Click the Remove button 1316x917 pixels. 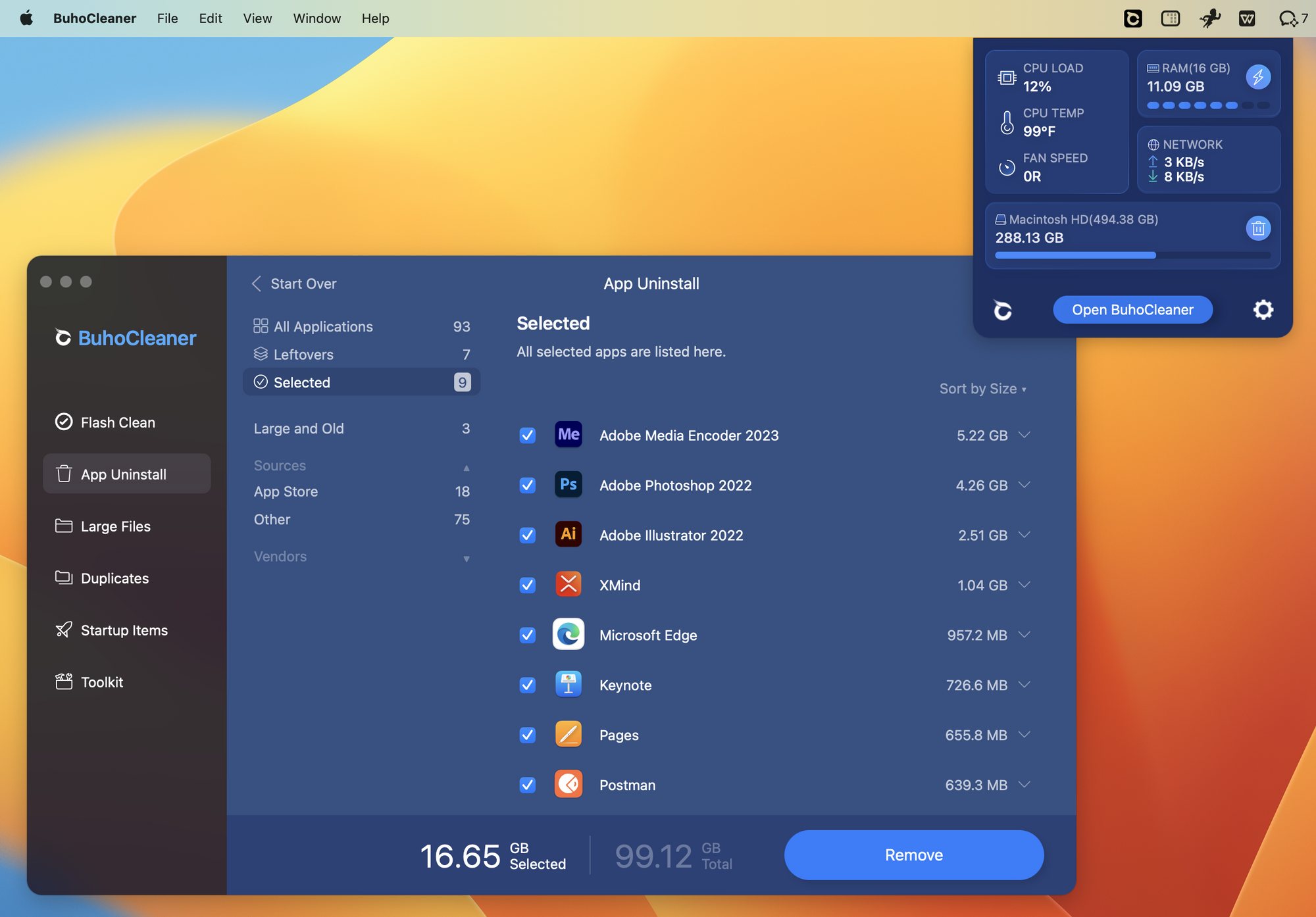[913, 855]
